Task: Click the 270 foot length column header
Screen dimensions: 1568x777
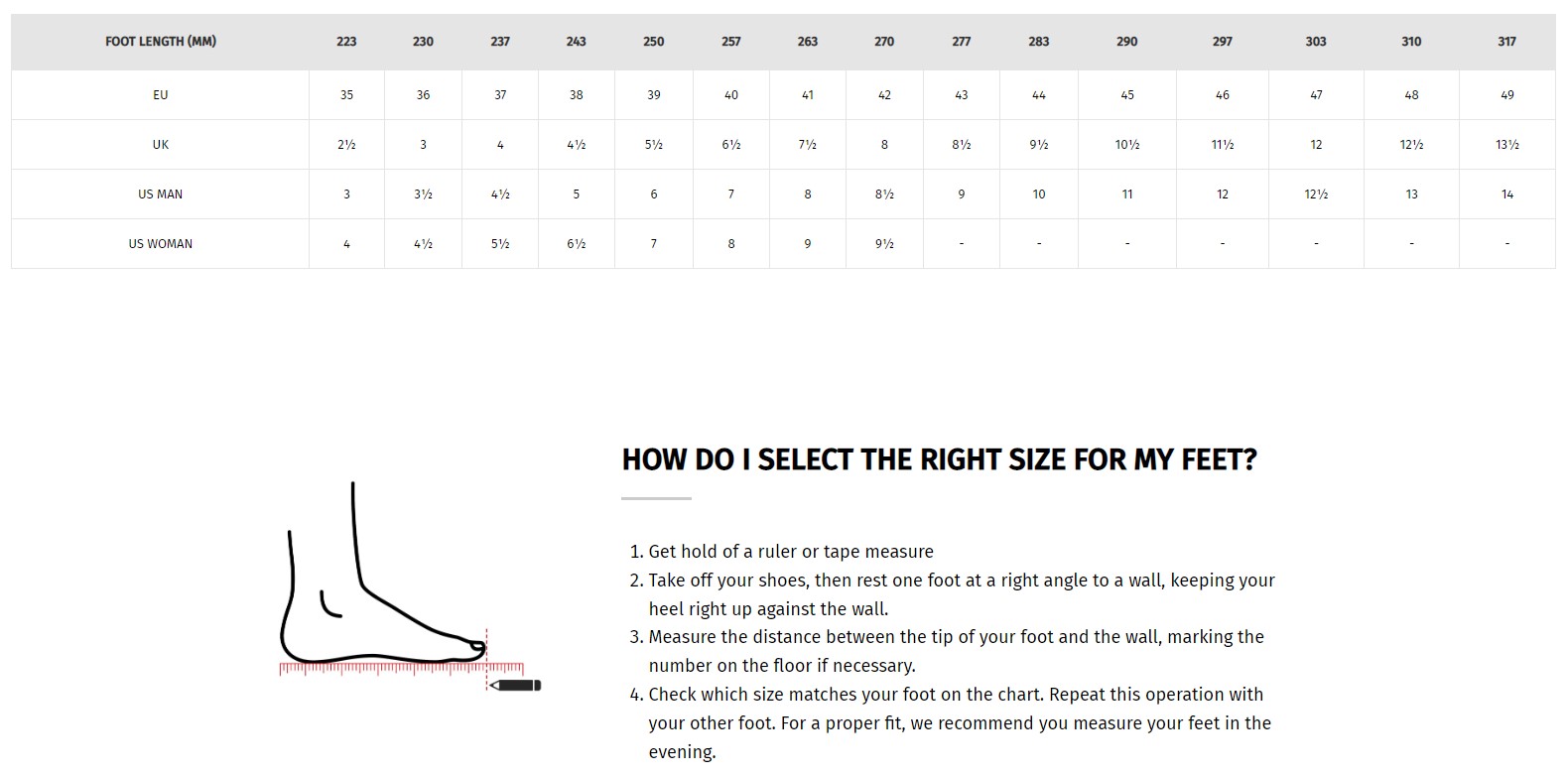Action: (x=884, y=42)
